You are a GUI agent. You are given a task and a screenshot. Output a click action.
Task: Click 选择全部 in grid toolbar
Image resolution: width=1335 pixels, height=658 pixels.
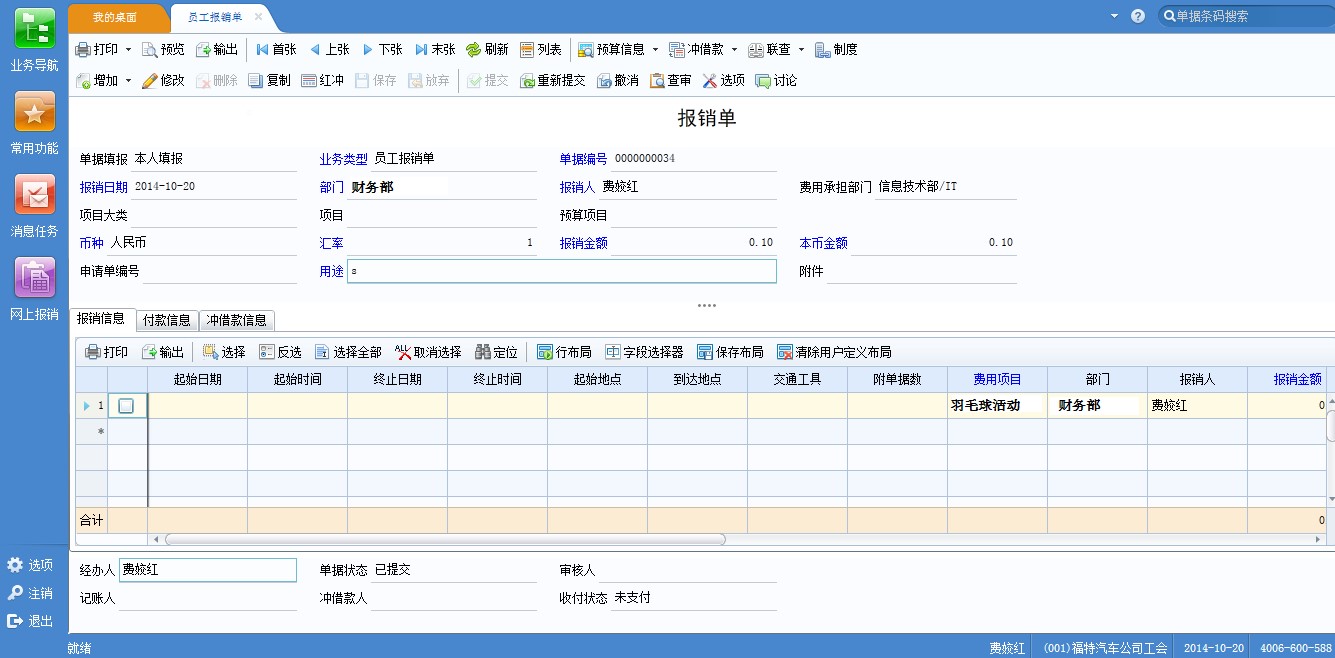[347, 353]
